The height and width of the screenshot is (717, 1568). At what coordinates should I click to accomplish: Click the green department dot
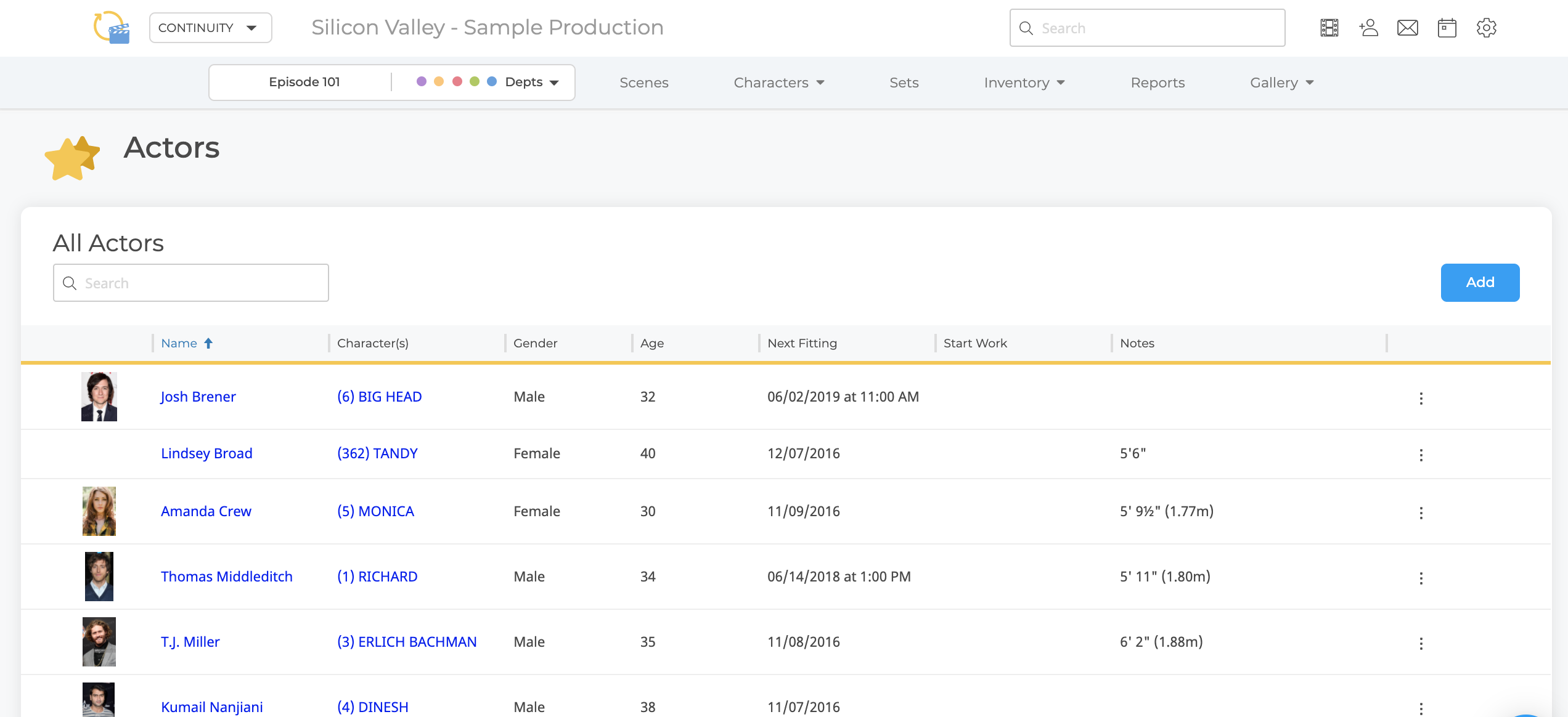475,81
